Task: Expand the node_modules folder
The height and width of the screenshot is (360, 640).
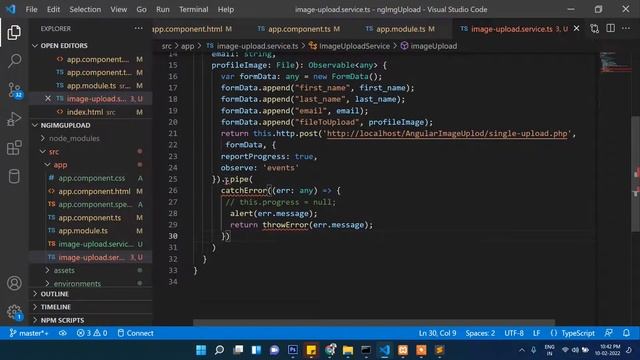Action: (74, 138)
